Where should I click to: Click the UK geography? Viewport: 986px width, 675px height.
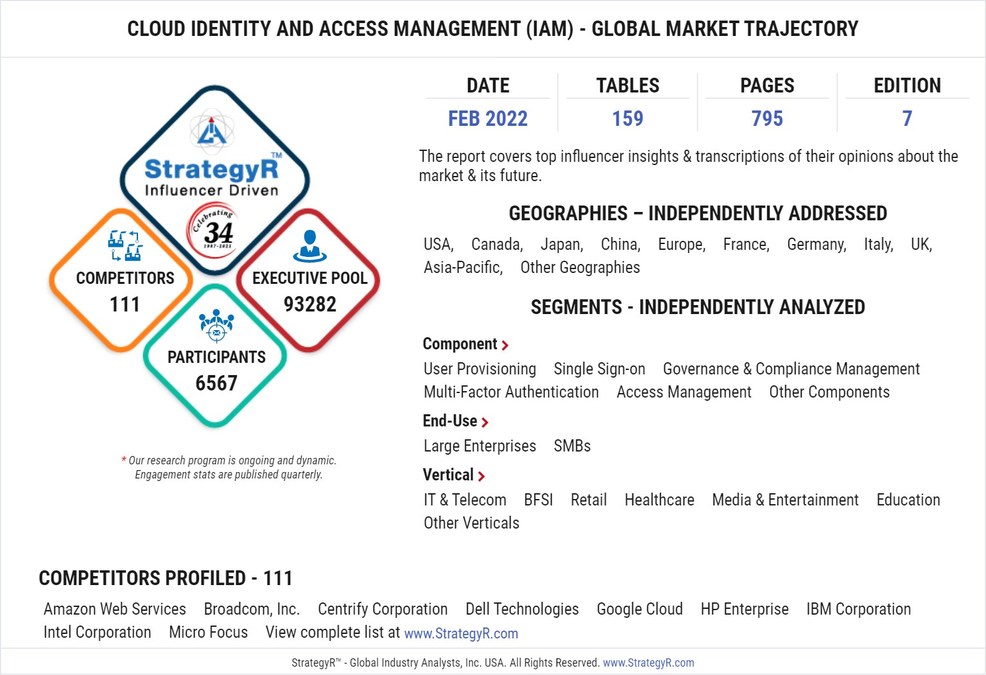tap(921, 244)
